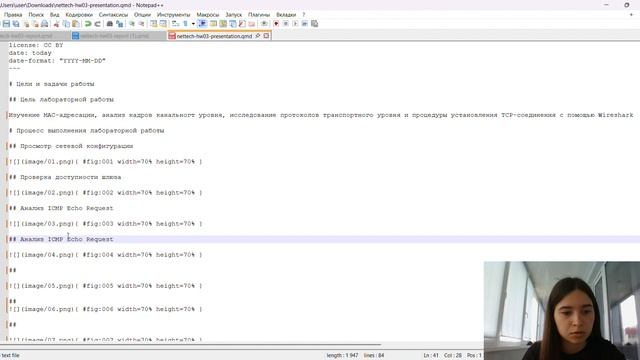Open the Поиск menu
The width and height of the screenshot is (640, 360).
36,15
